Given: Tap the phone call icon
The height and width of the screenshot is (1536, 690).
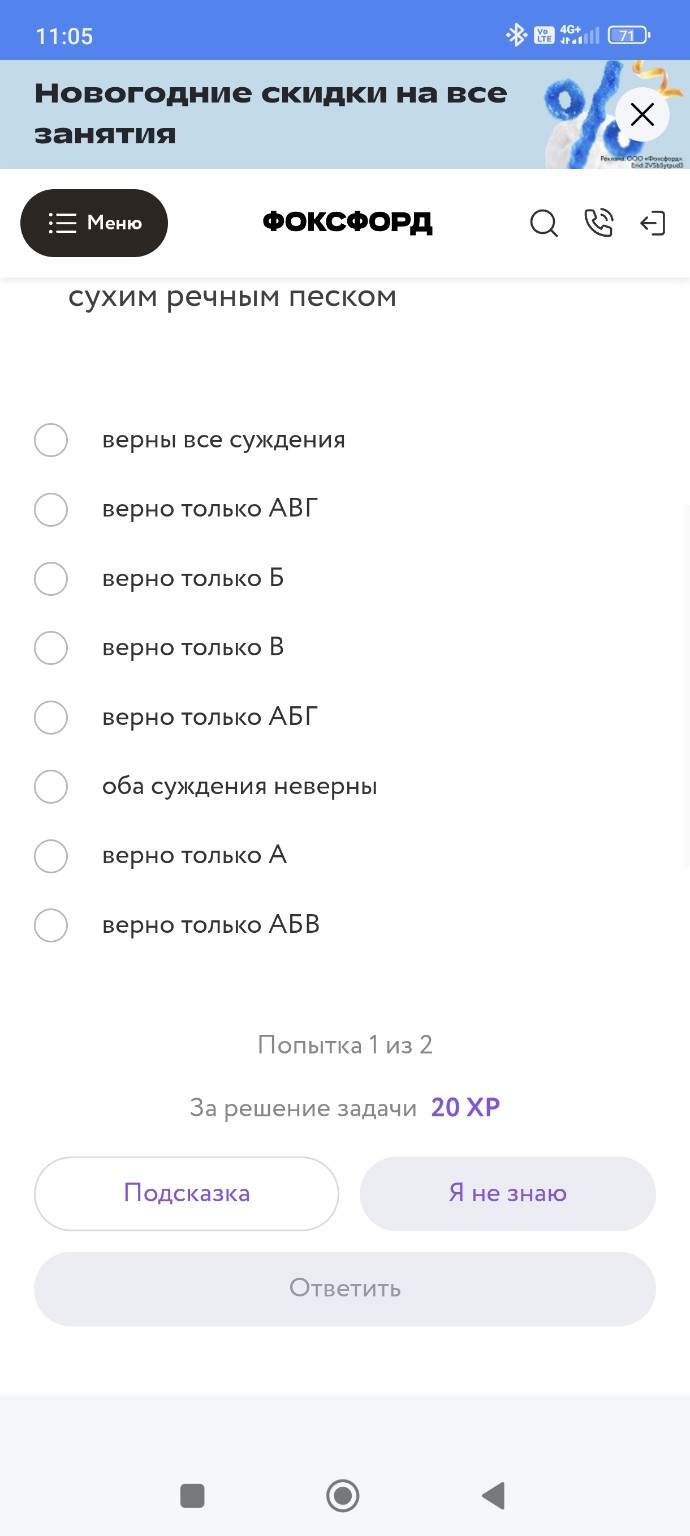Looking at the screenshot, I should 599,224.
